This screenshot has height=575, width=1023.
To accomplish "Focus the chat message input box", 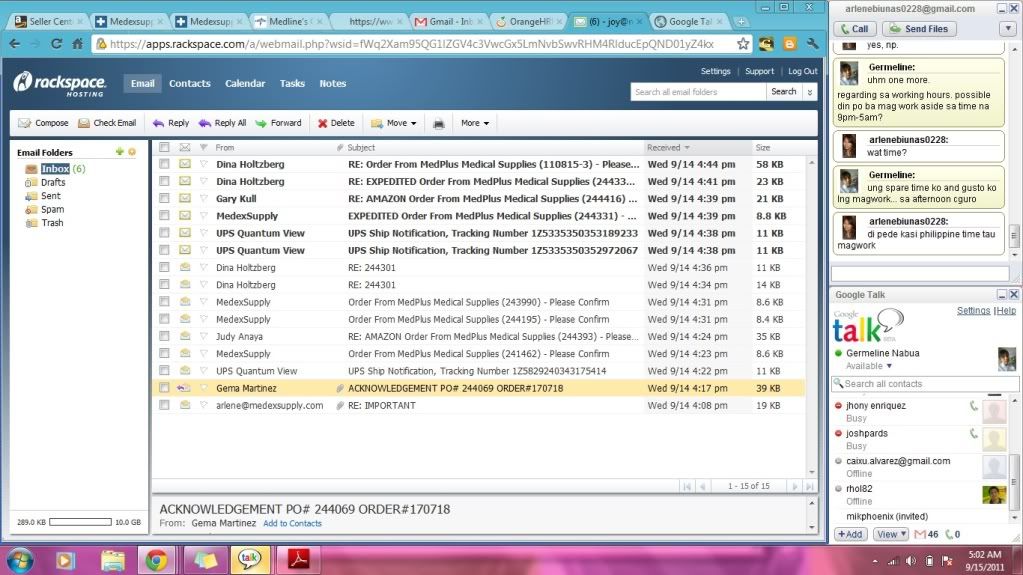I will pyautogui.click(x=920, y=273).
